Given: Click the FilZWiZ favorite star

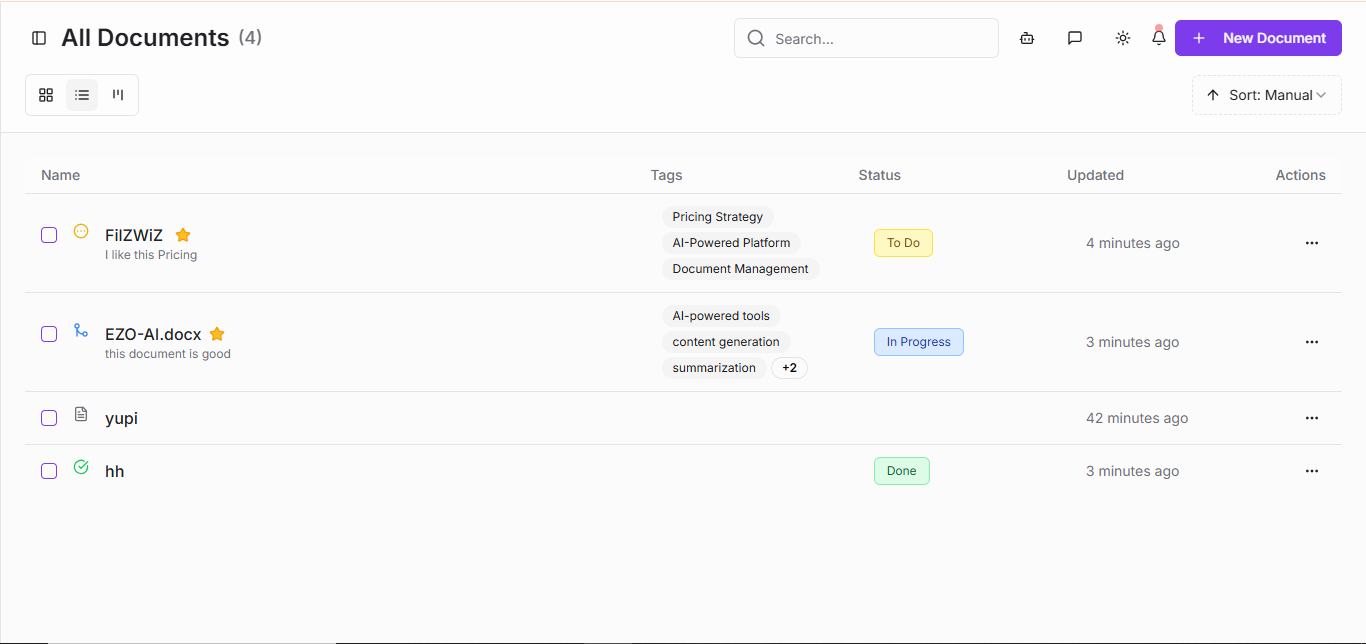Looking at the screenshot, I should tap(183, 235).
